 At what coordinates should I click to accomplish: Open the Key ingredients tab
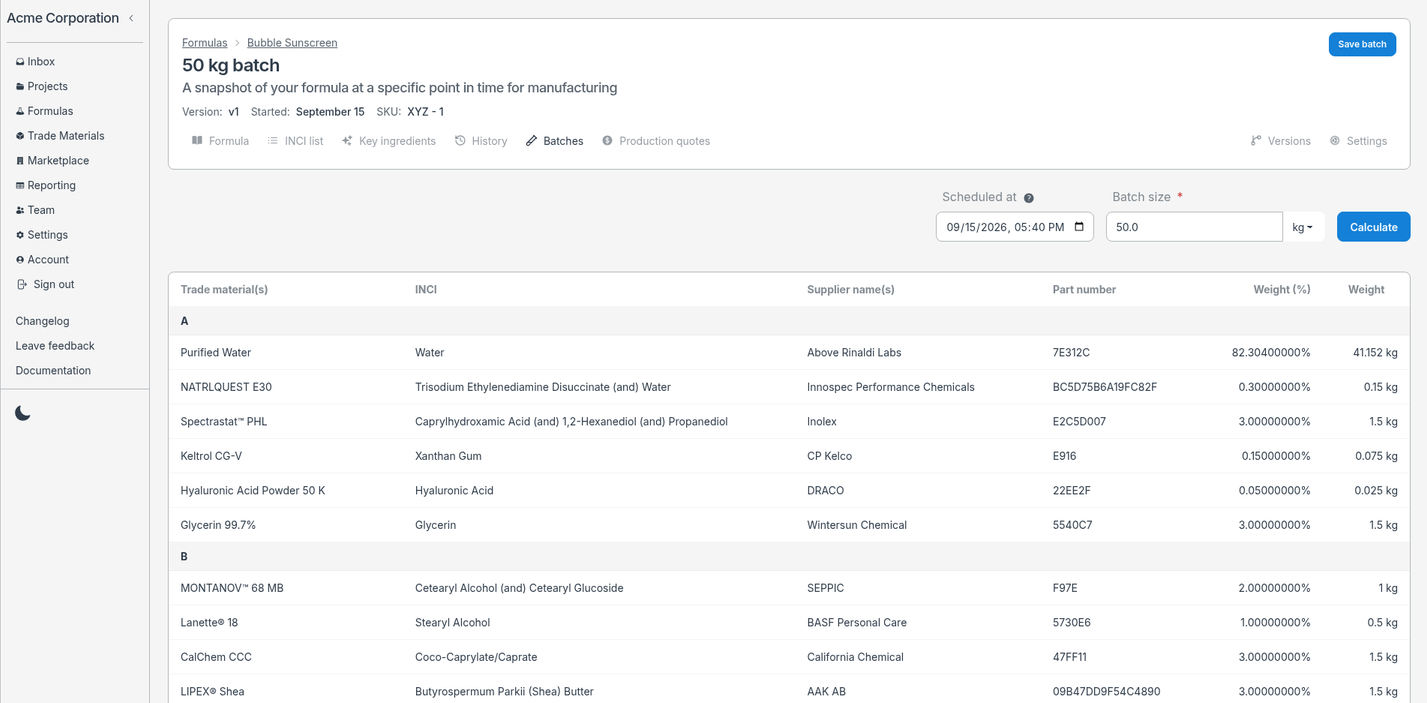click(389, 141)
